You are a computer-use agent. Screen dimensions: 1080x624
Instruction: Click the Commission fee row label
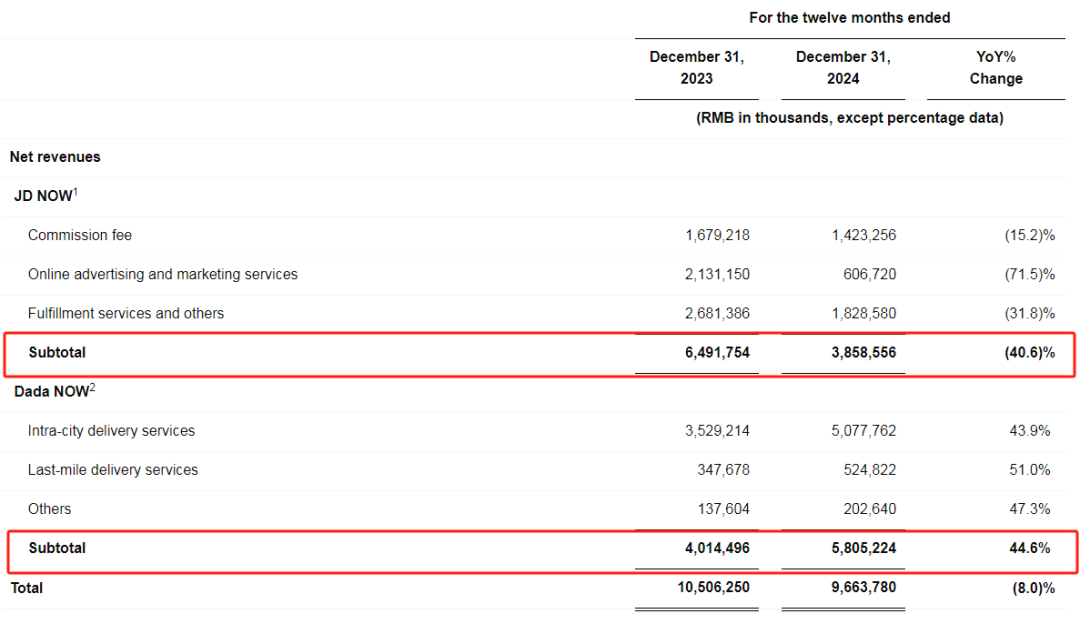(80, 235)
